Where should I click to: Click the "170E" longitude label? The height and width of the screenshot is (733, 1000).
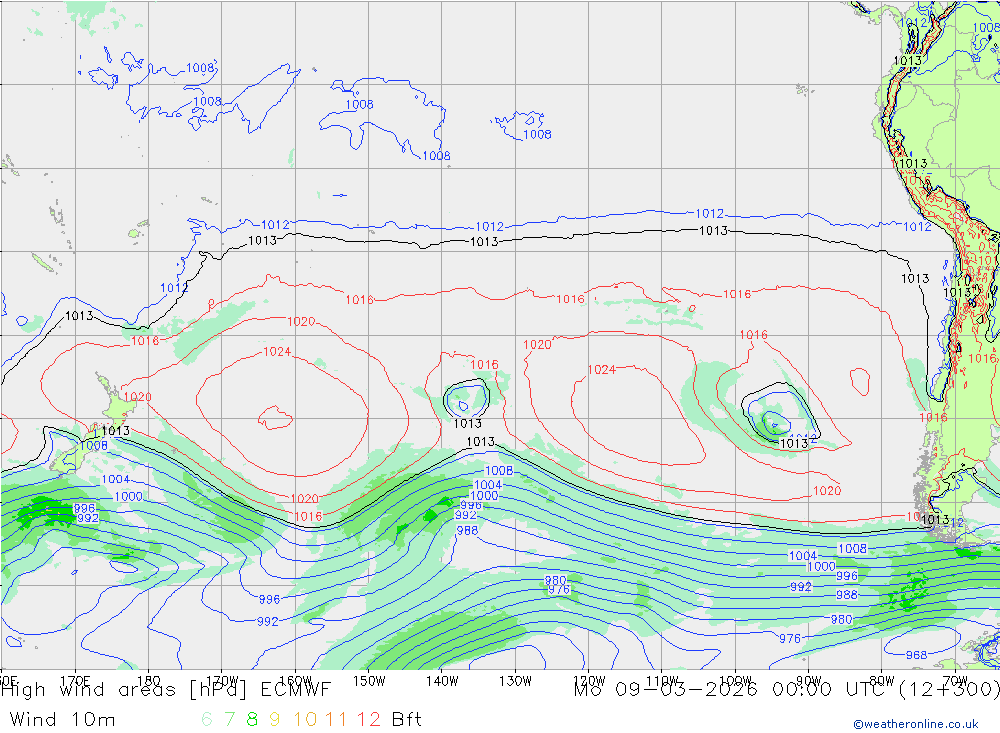75,681
